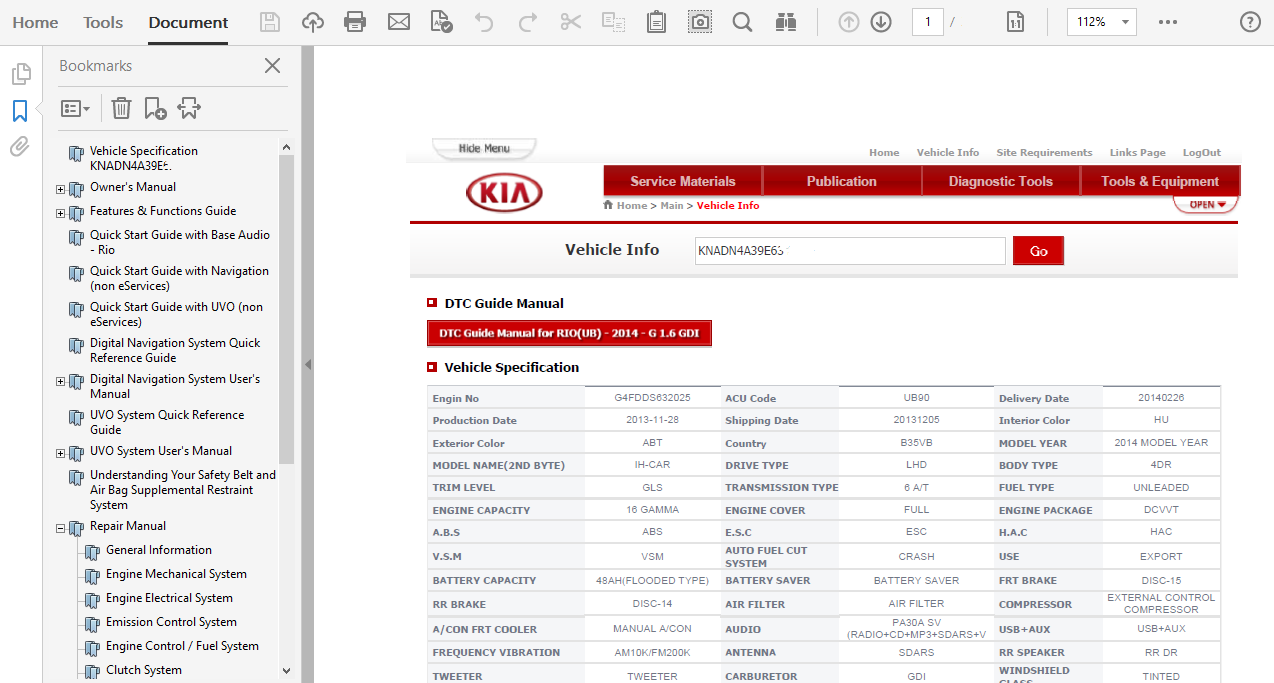Open DTC Guide Manual for RIO(UB)
Viewport: 1274px width, 683px height.
click(x=569, y=333)
